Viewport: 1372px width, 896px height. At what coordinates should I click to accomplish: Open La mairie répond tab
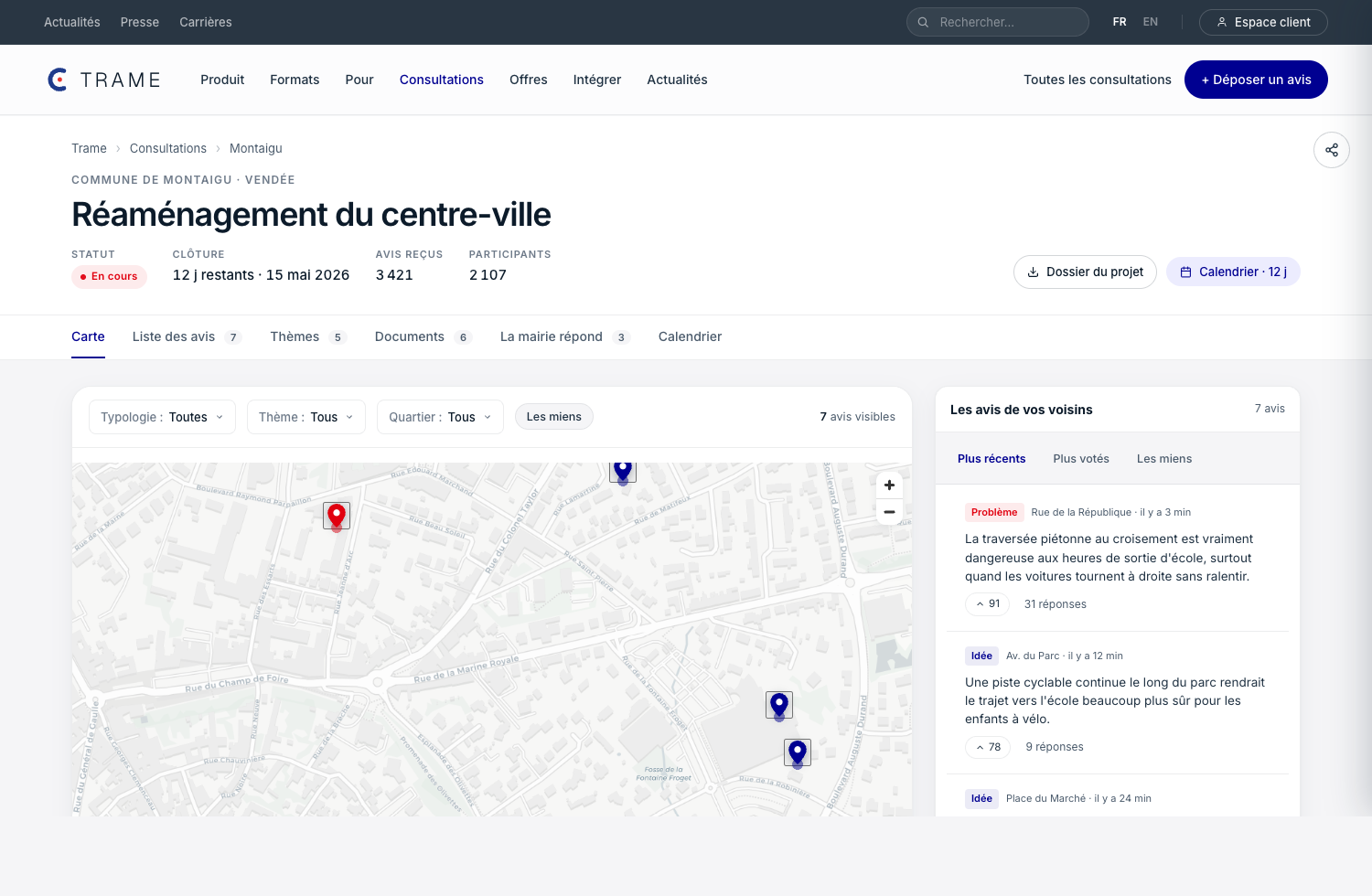tap(565, 336)
